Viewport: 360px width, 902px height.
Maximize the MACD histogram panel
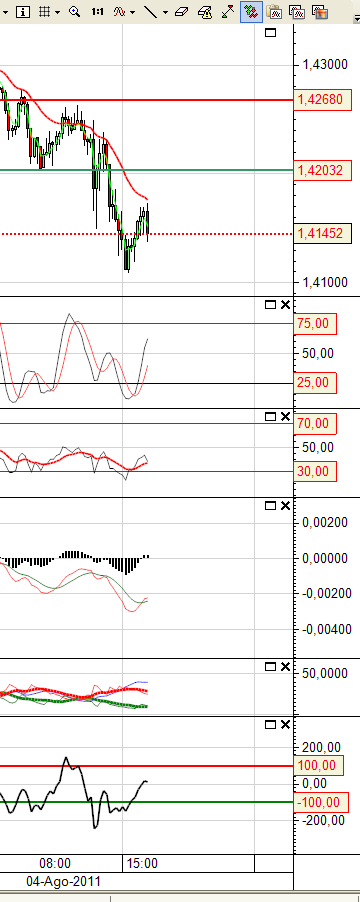(x=270, y=506)
